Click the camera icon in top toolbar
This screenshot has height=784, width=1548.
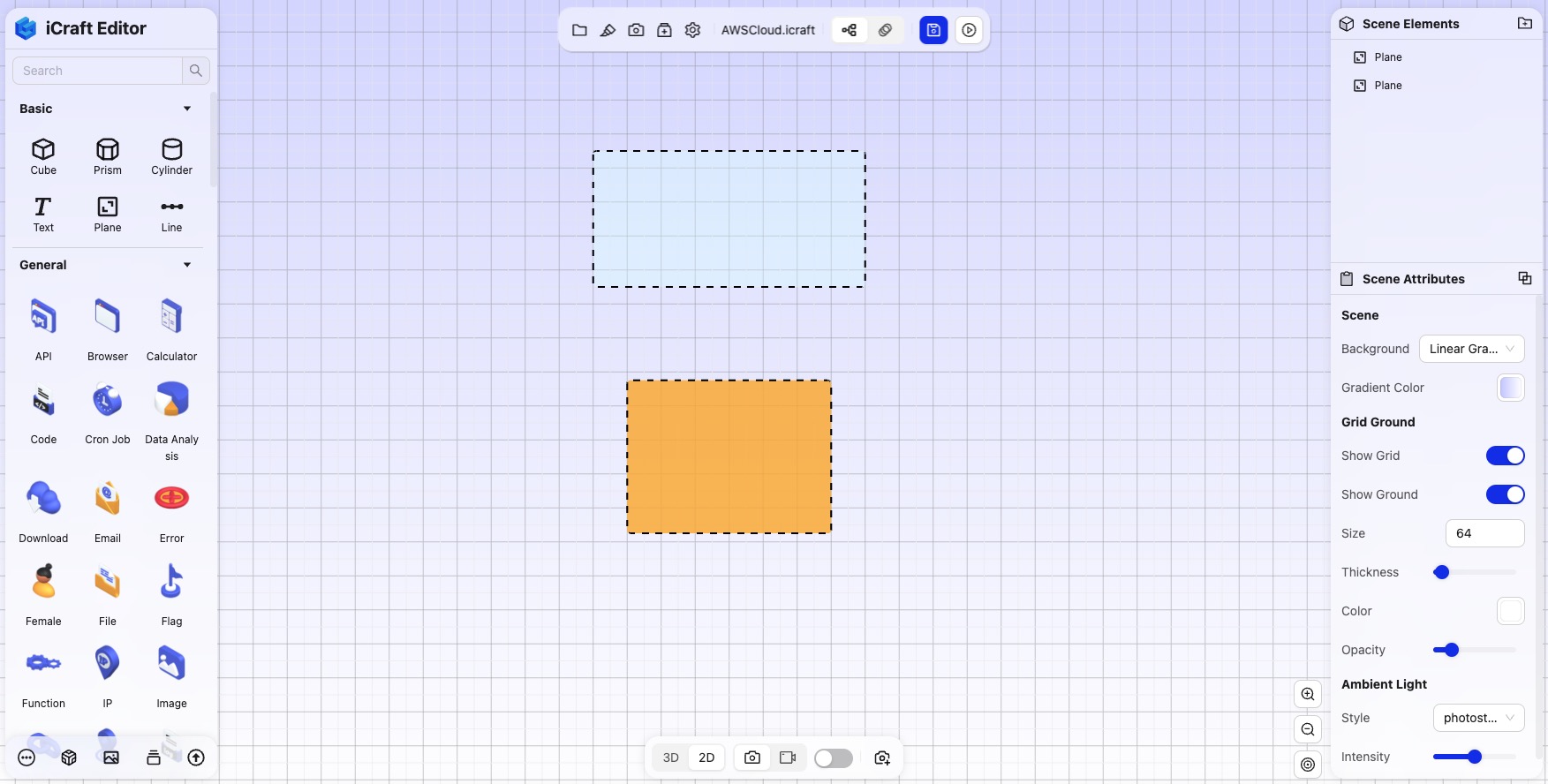pos(636,30)
